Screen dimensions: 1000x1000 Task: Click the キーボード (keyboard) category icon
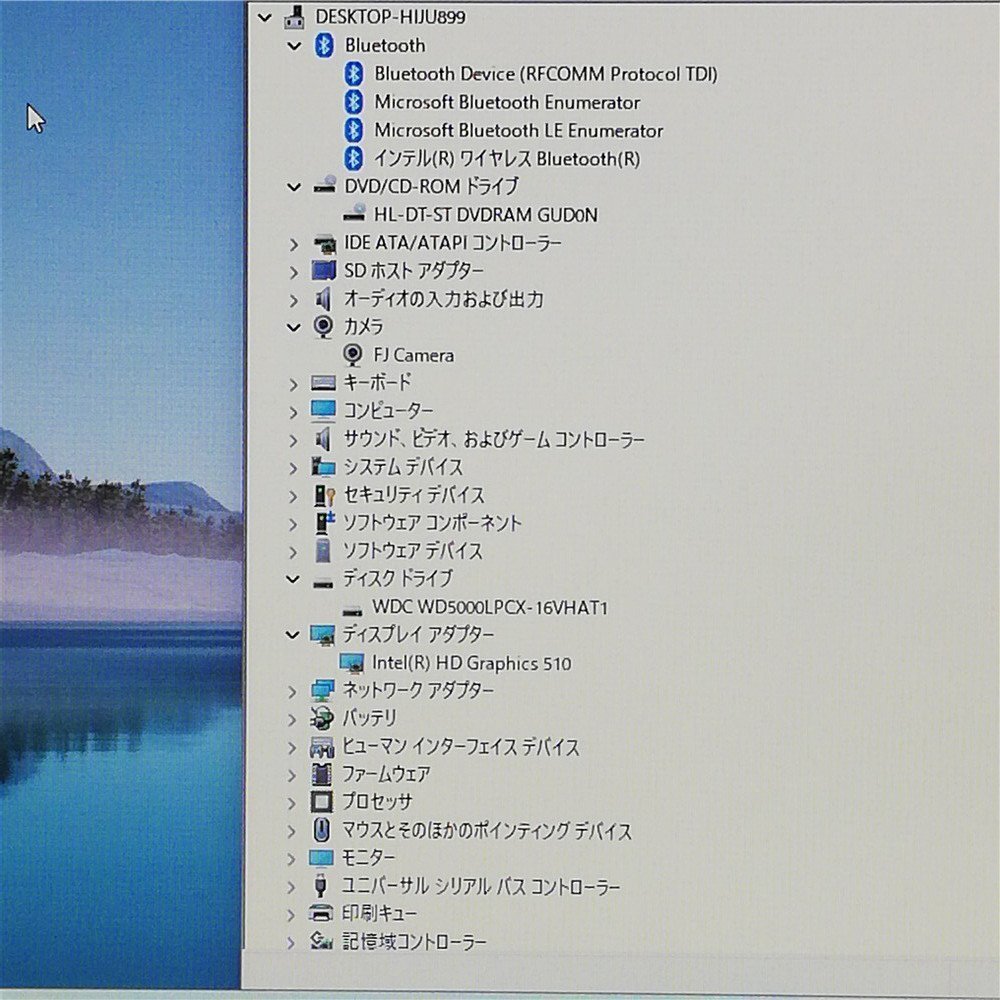[322, 382]
